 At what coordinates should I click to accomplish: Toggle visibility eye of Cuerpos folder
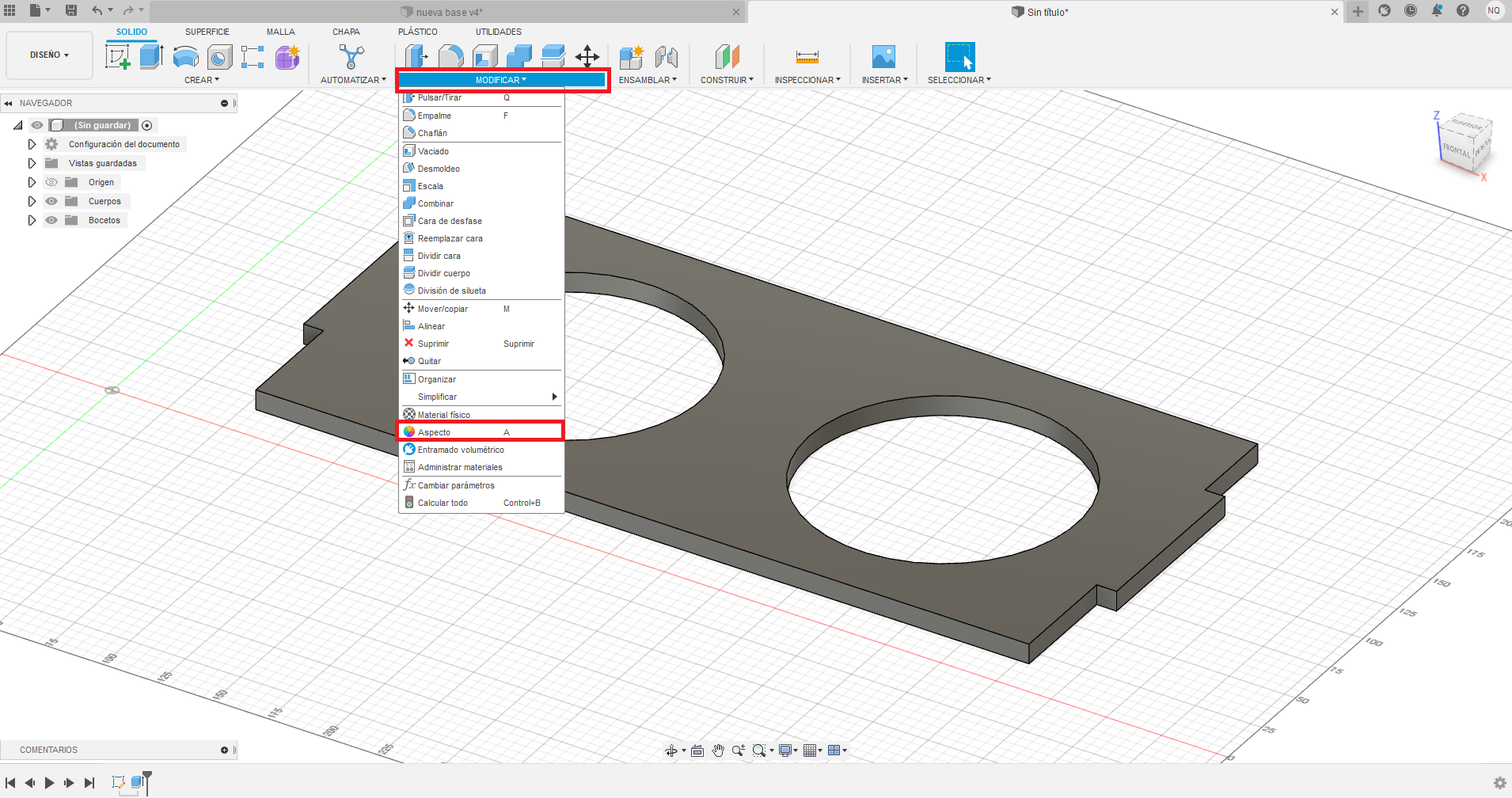(x=51, y=201)
